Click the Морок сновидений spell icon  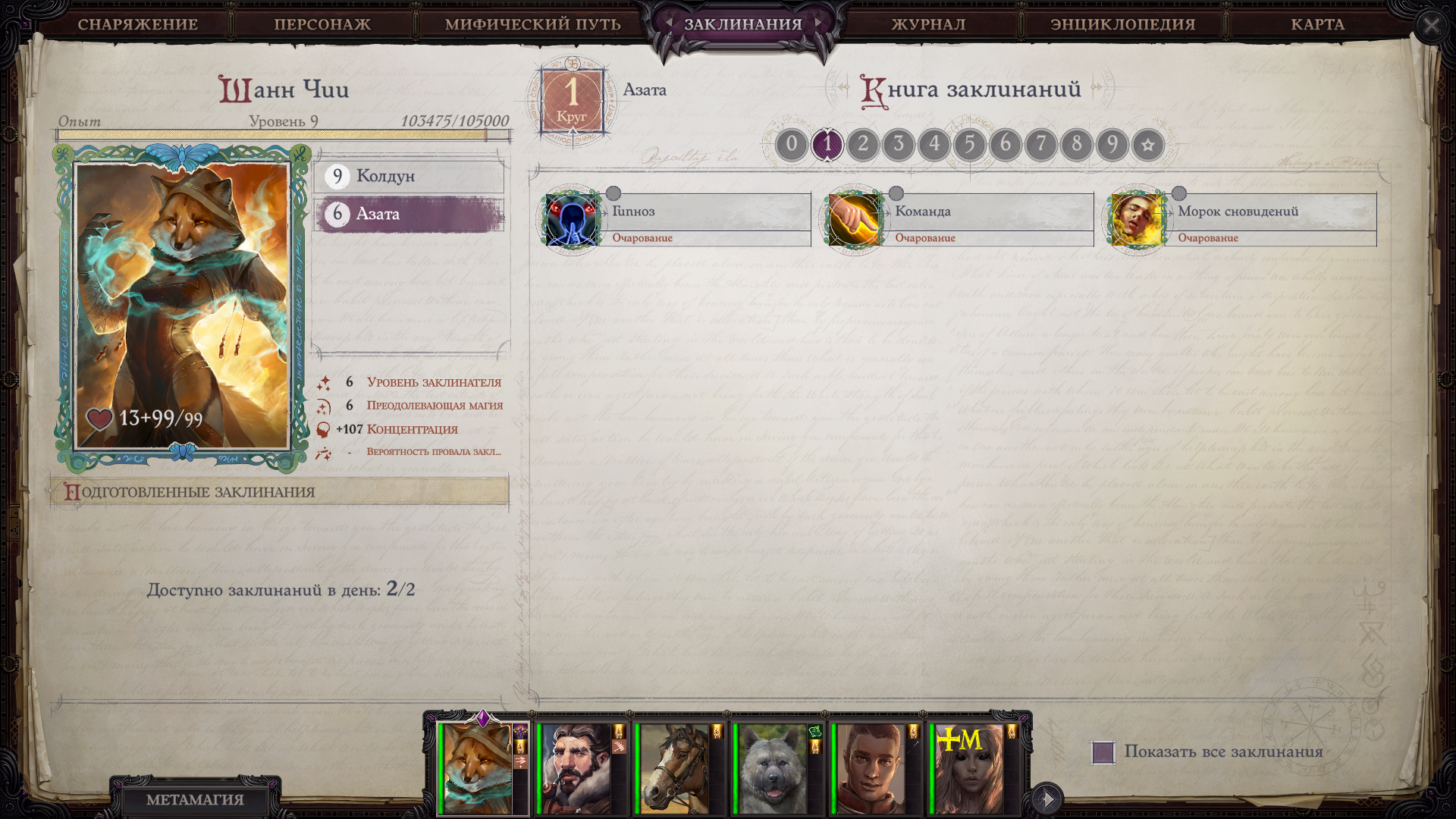point(1137,220)
